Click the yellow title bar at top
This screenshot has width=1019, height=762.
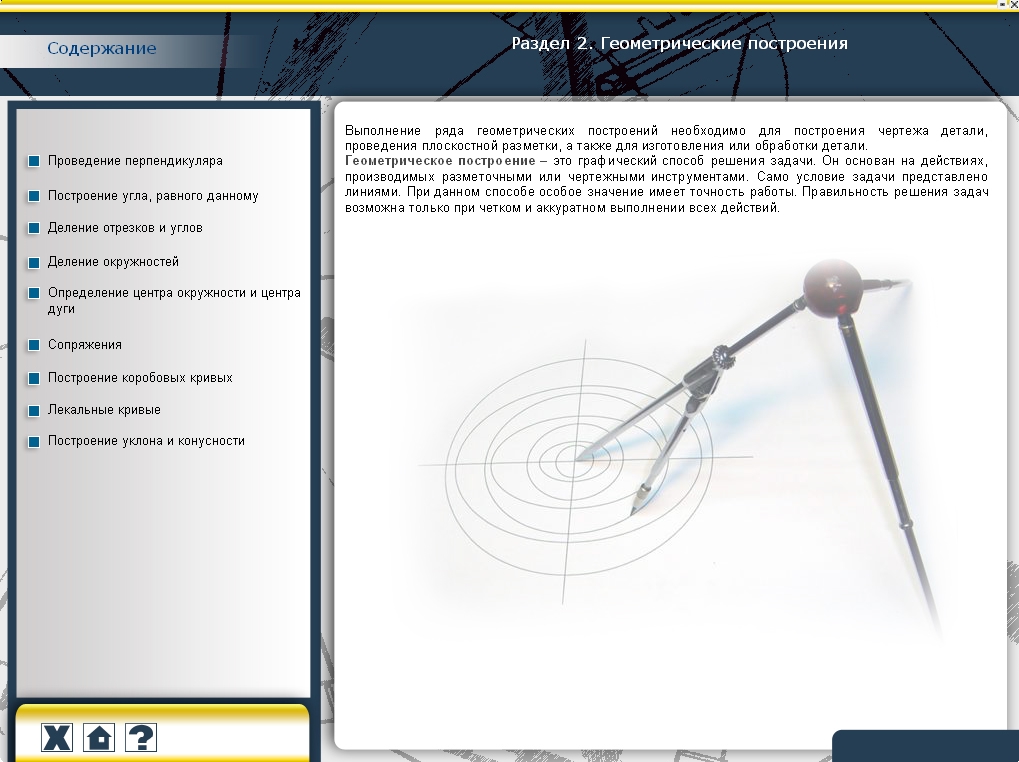point(500,5)
